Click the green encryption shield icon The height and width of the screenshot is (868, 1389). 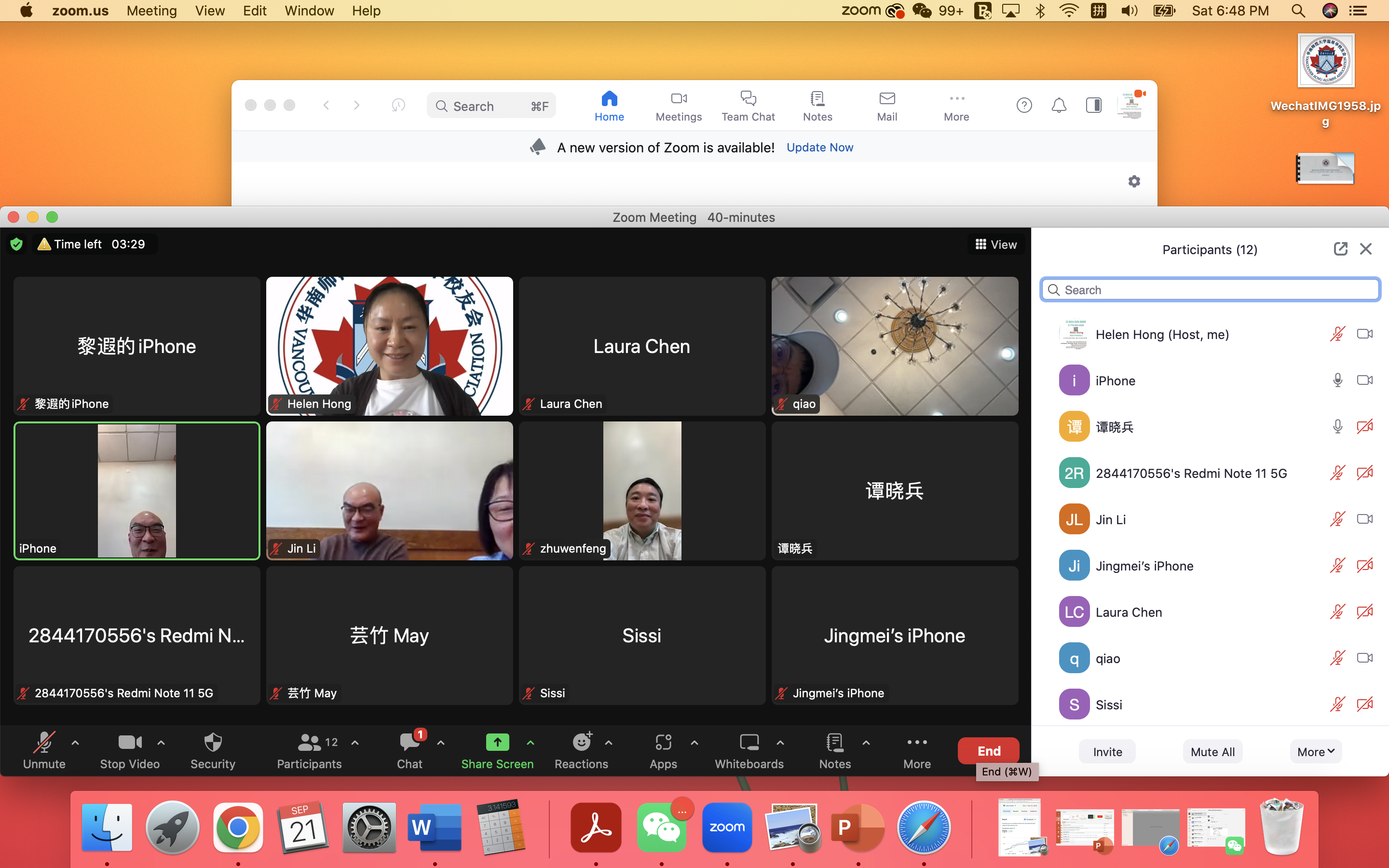point(17,244)
